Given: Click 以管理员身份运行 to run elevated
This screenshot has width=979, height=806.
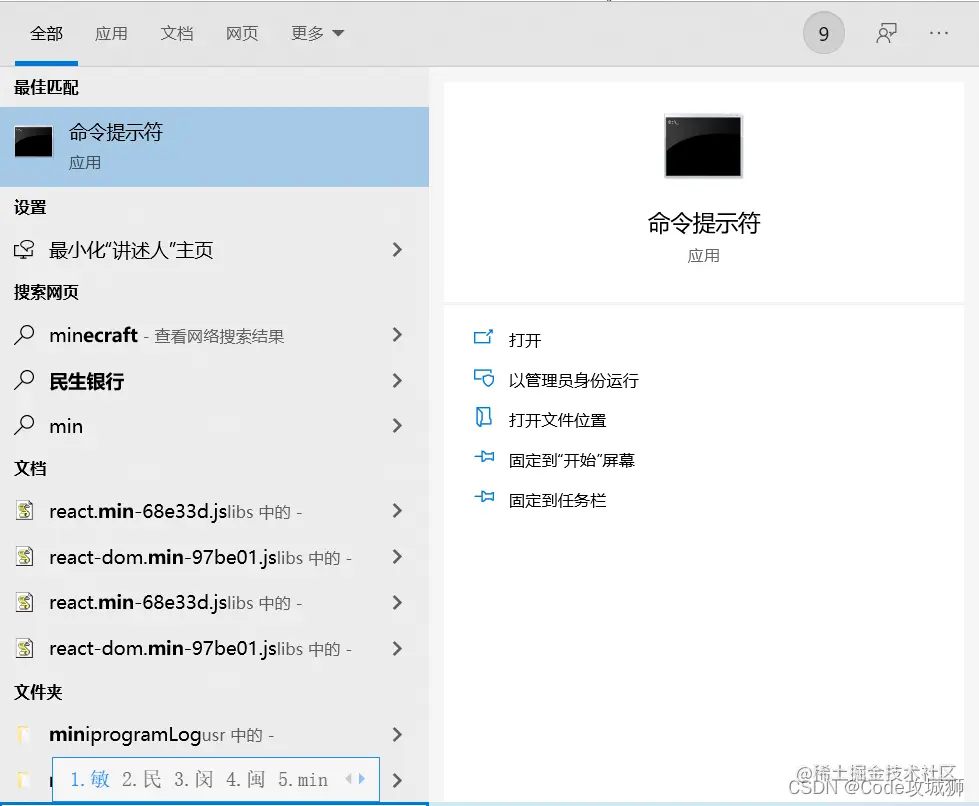Looking at the screenshot, I should click(570, 379).
